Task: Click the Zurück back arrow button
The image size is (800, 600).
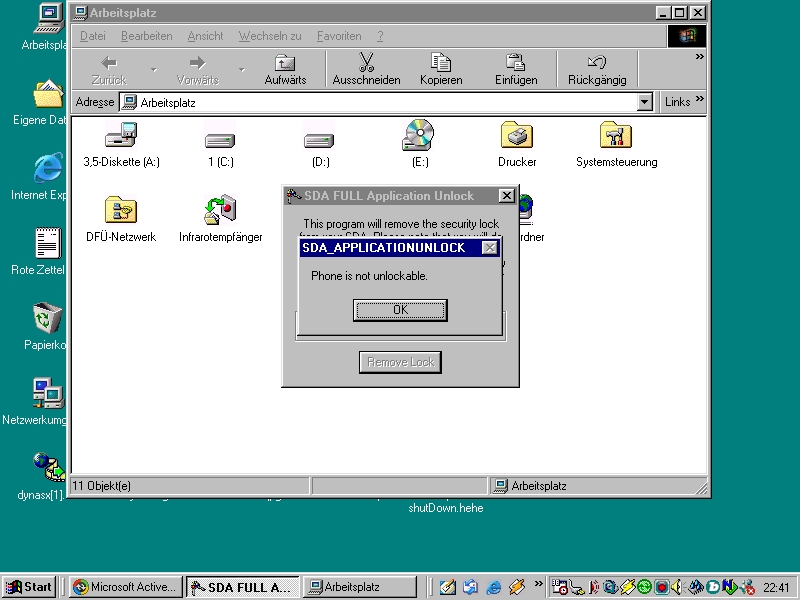Action: [x=109, y=69]
